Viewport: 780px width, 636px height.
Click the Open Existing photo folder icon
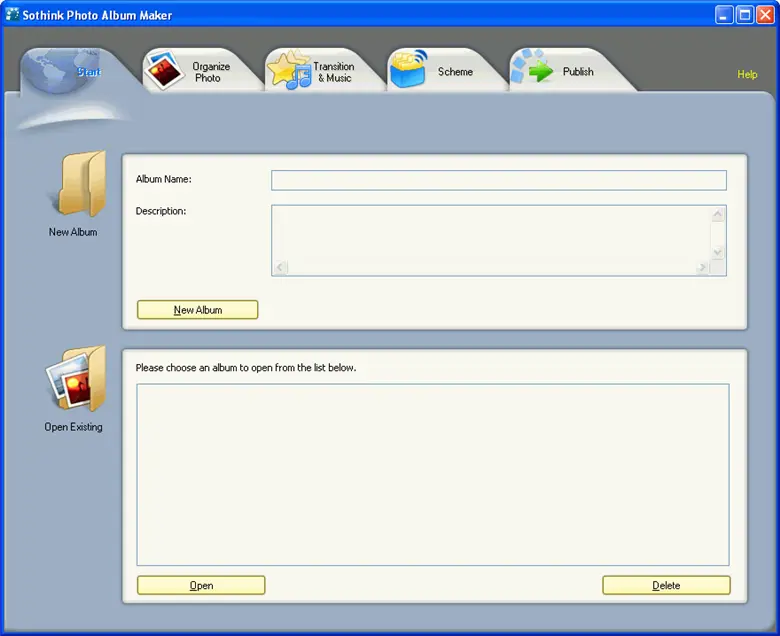75,381
